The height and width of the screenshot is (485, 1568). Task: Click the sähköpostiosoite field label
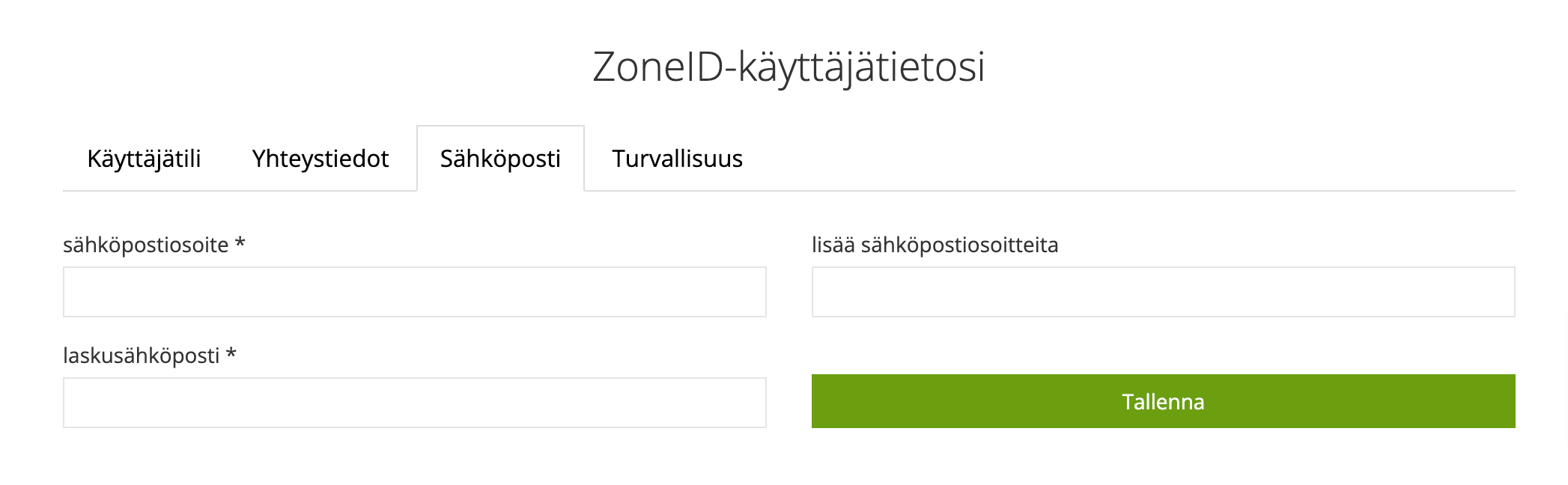[x=146, y=245]
